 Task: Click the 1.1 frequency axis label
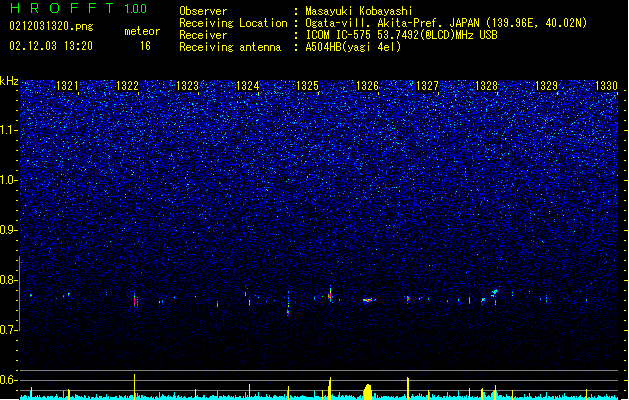click(x=9, y=130)
